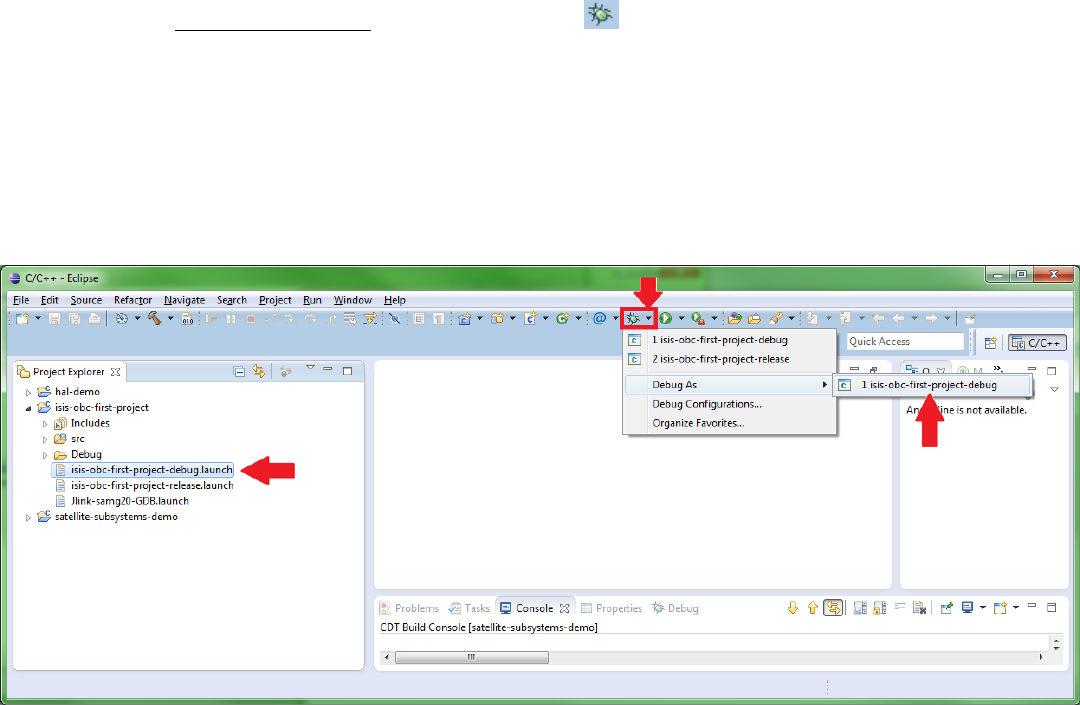1080x705 pixels.
Task: Click the New C++ class icon
Action: click(563, 318)
